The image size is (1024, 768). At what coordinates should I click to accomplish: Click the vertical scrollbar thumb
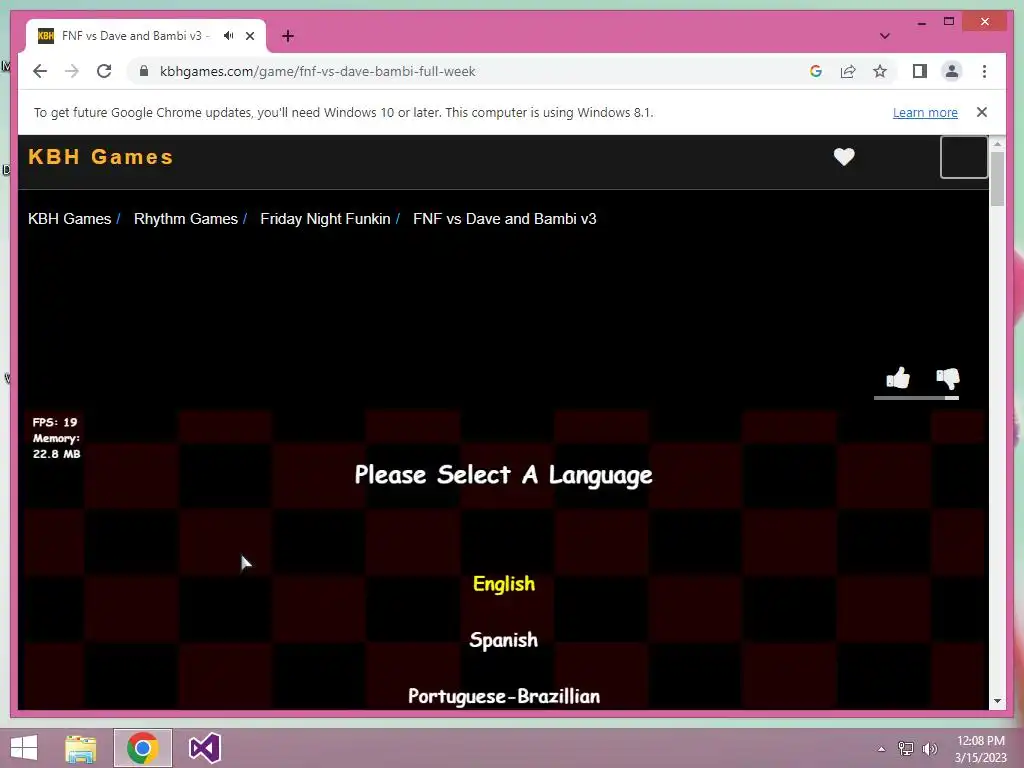pos(997,179)
